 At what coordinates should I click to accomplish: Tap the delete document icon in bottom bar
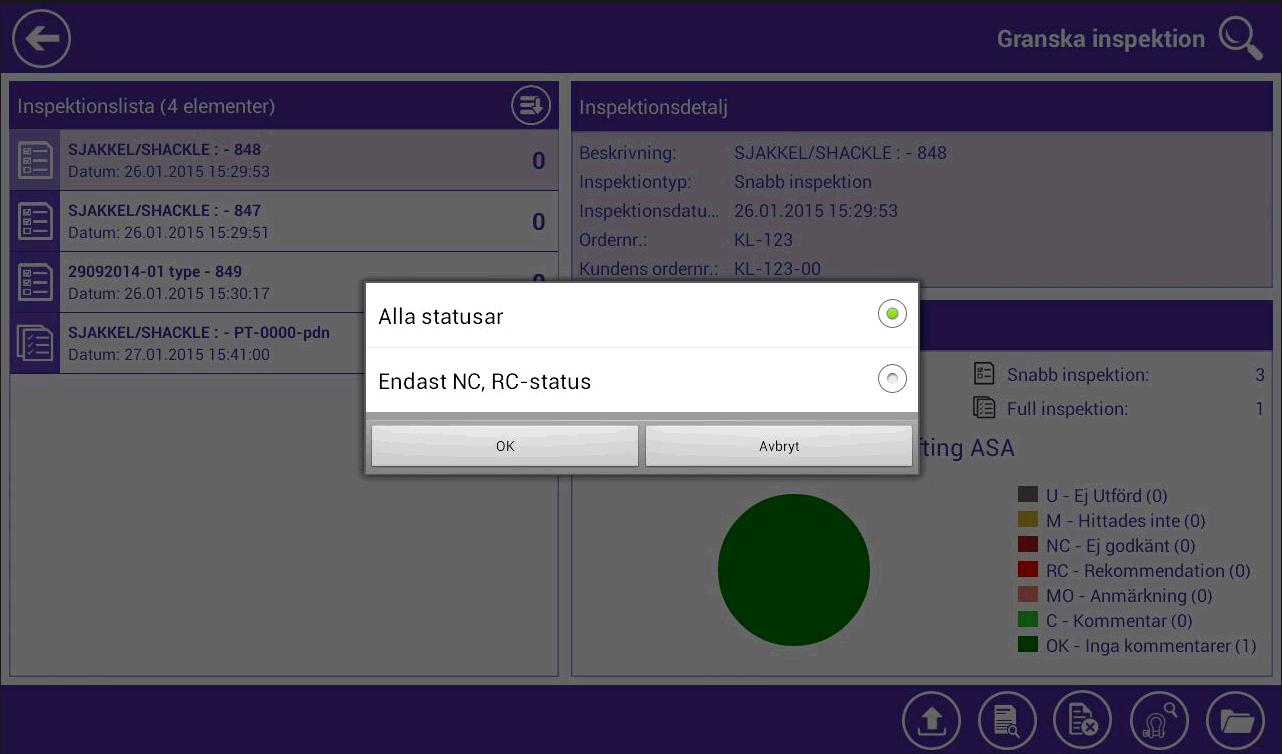pos(1083,720)
